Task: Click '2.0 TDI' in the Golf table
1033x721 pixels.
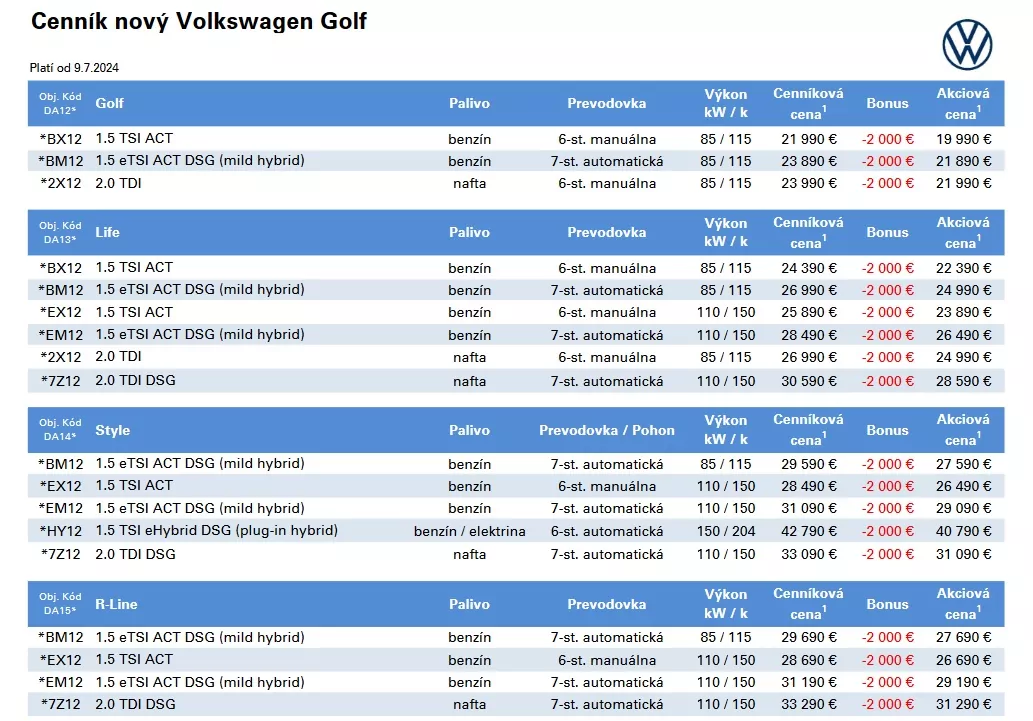Action: [x=118, y=183]
